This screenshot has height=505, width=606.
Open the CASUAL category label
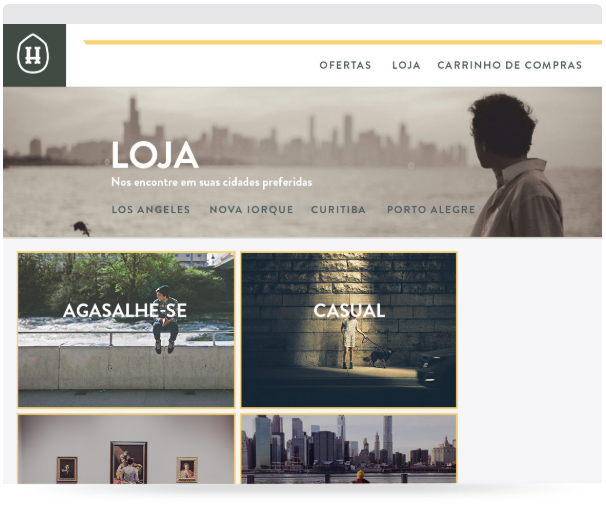349,311
